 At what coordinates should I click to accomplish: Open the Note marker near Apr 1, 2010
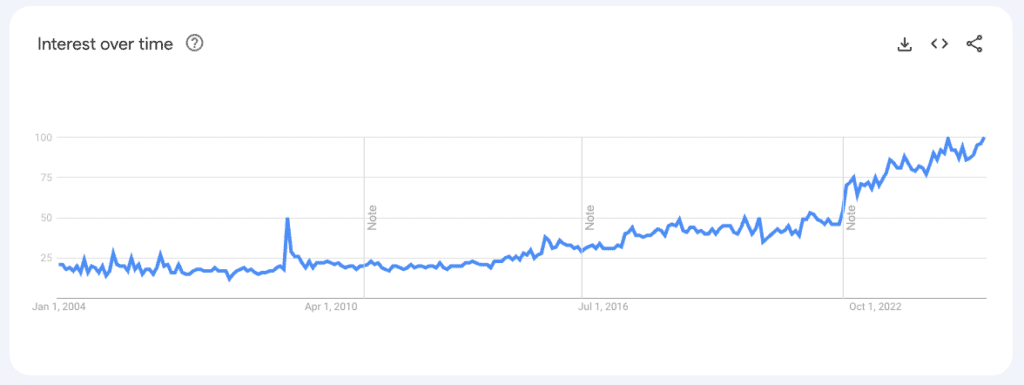pos(373,217)
